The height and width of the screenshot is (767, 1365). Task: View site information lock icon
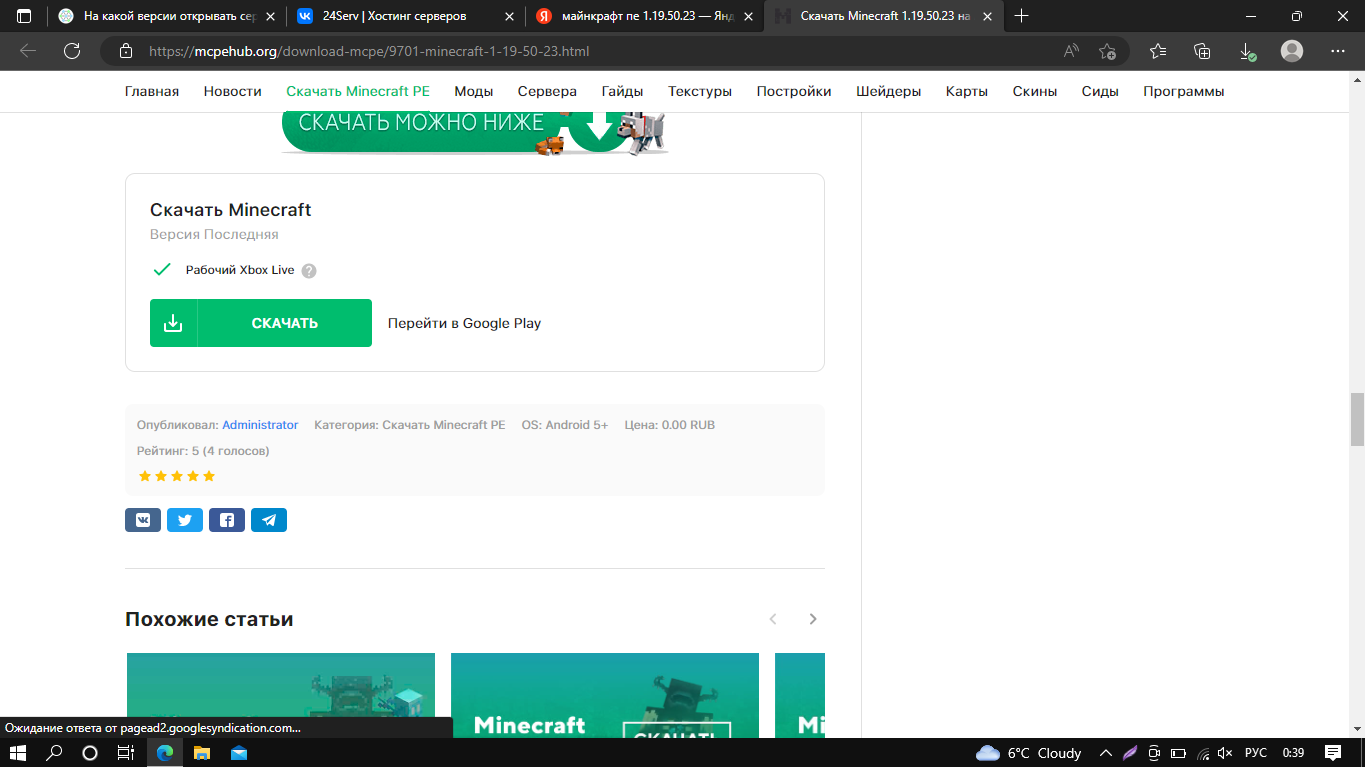(x=125, y=51)
